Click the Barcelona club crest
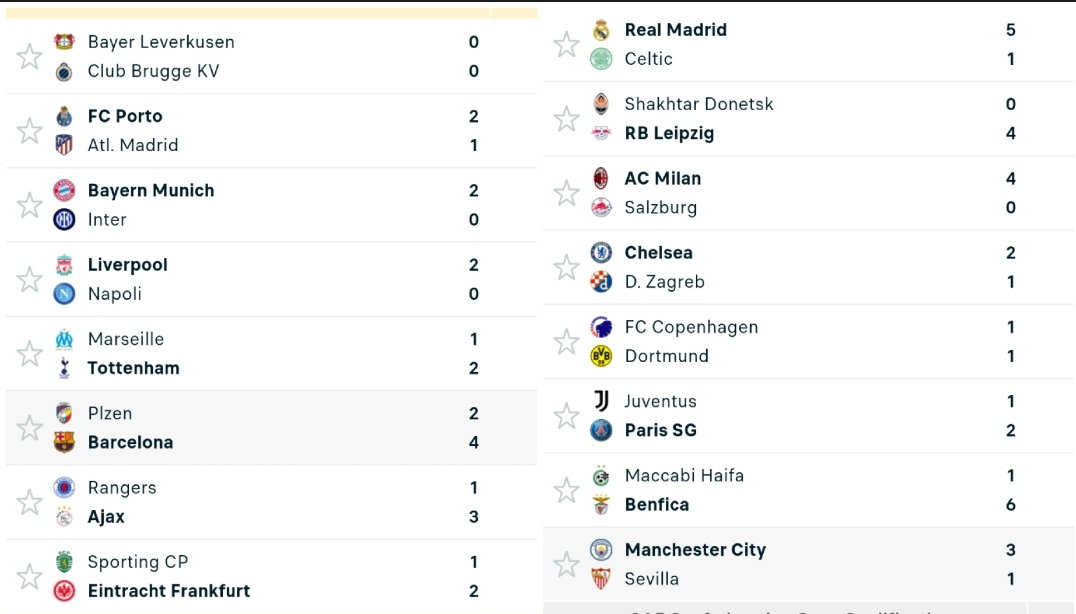 [x=64, y=442]
